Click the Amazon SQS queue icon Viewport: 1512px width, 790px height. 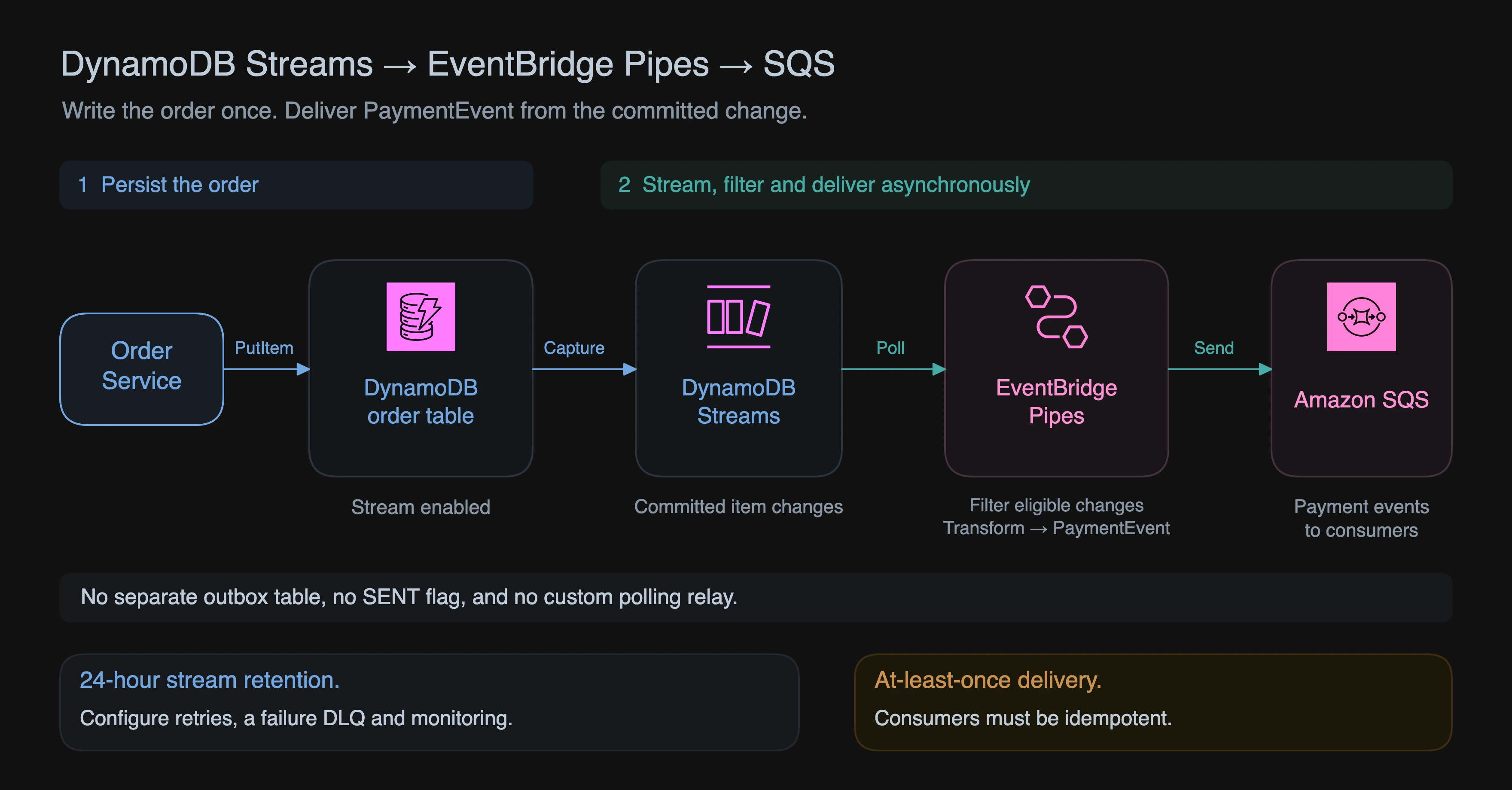click(x=1361, y=317)
